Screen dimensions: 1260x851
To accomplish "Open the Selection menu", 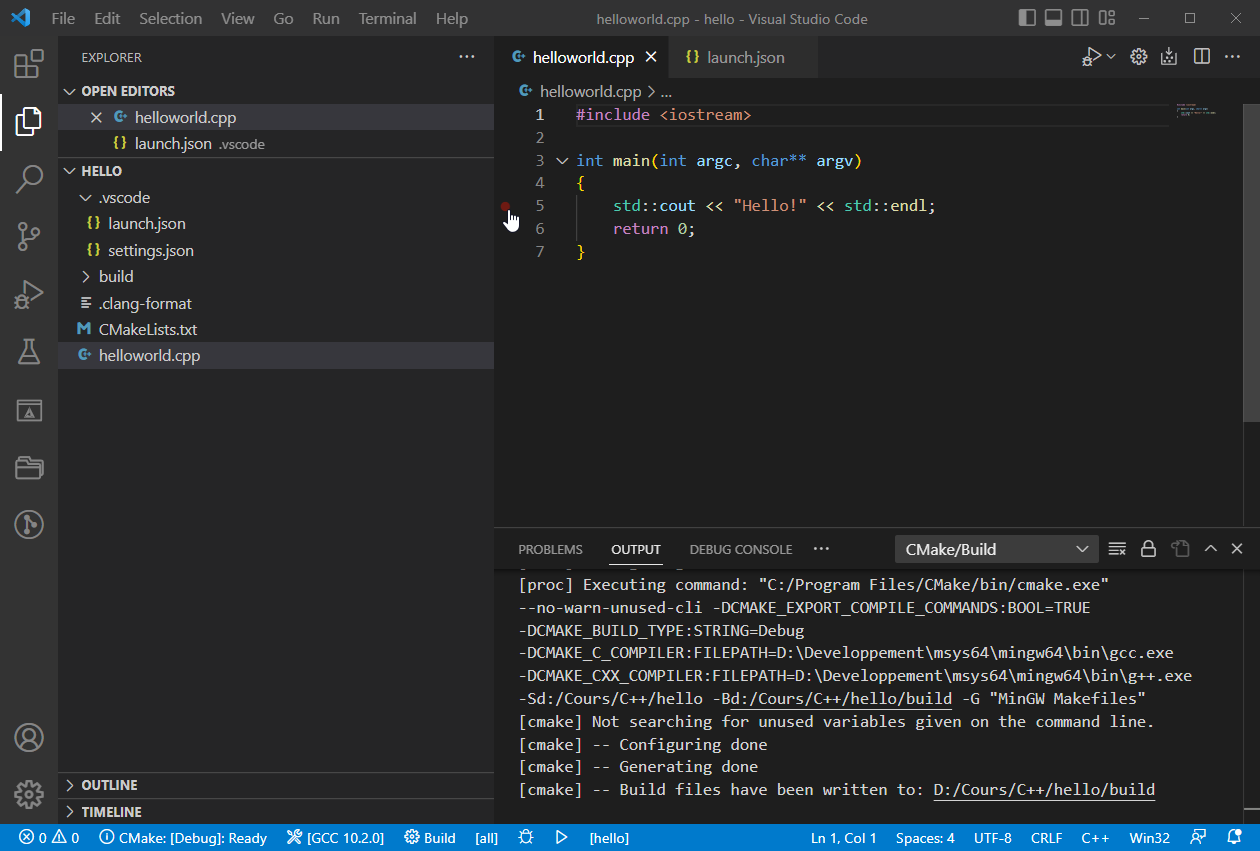I will [171, 18].
